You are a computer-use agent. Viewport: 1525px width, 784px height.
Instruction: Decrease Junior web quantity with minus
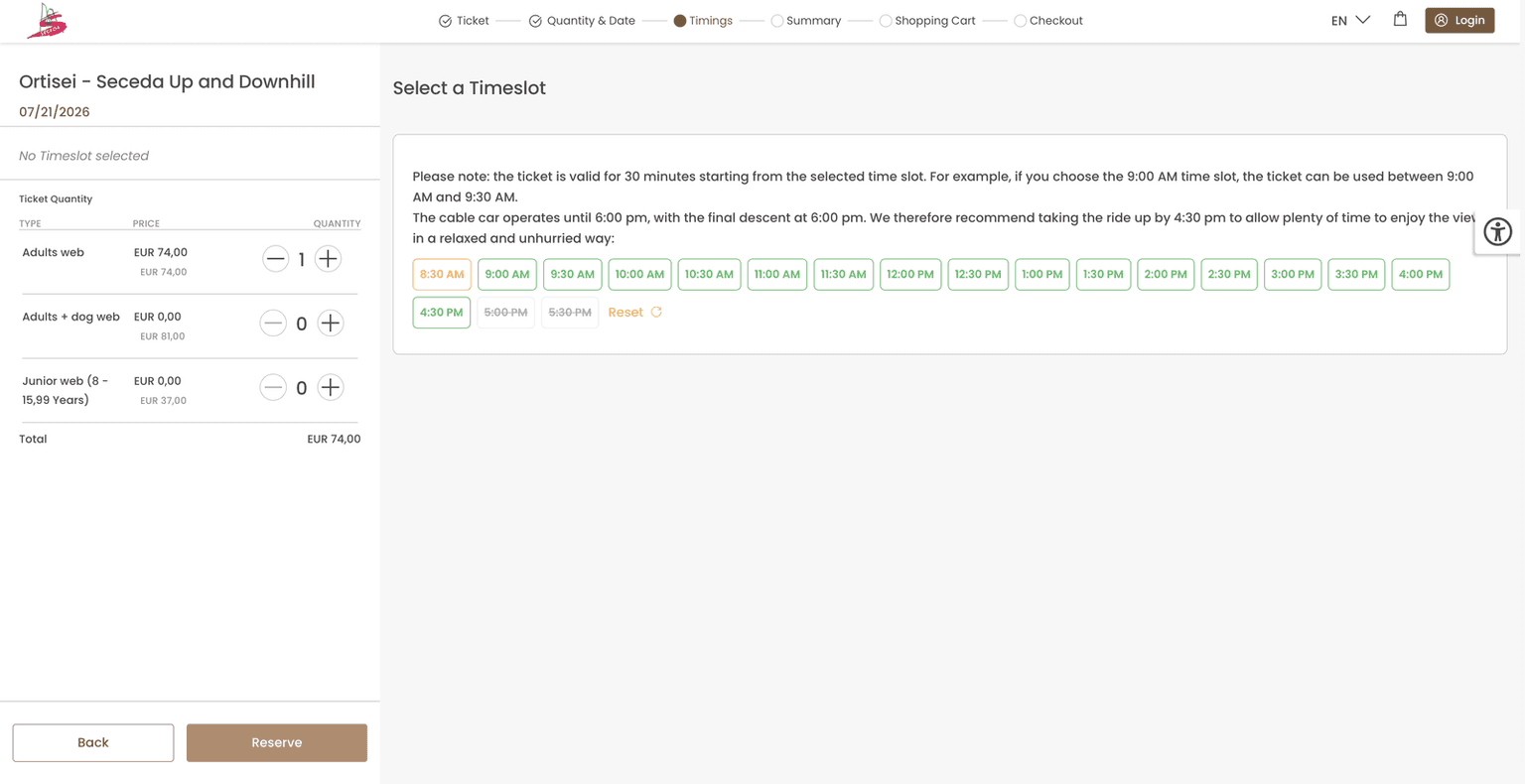click(x=273, y=388)
